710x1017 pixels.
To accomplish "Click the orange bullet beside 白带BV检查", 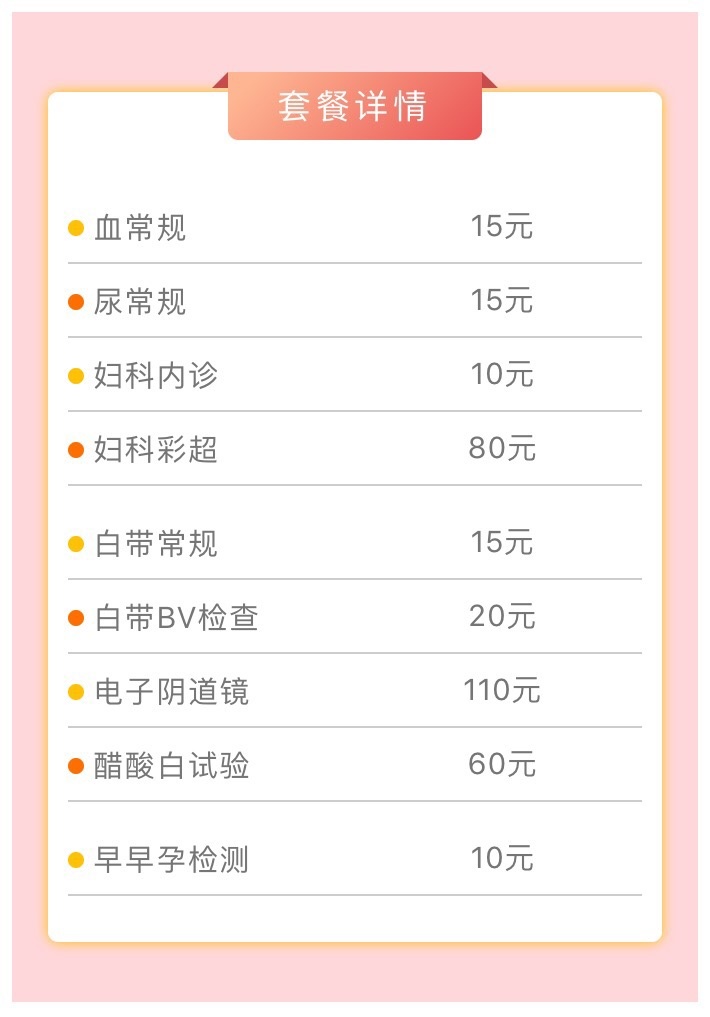I will 76,617.
